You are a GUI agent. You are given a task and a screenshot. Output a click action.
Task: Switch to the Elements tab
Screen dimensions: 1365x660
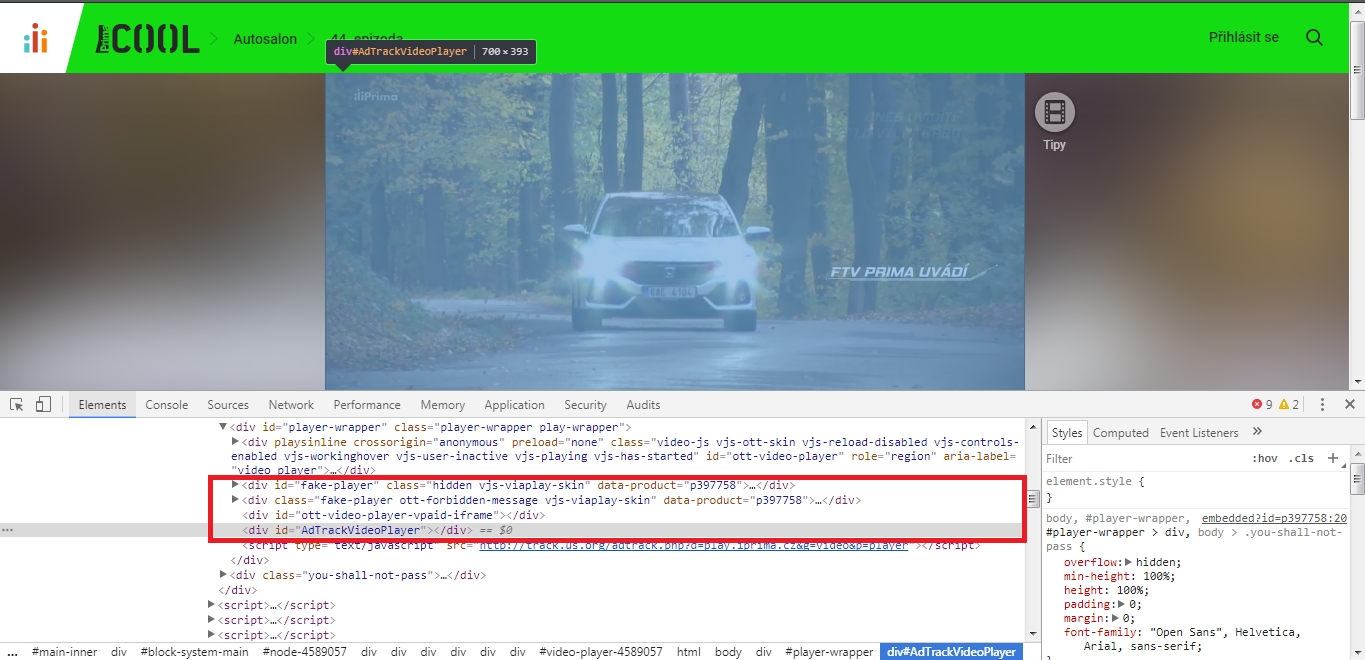pos(102,405)
